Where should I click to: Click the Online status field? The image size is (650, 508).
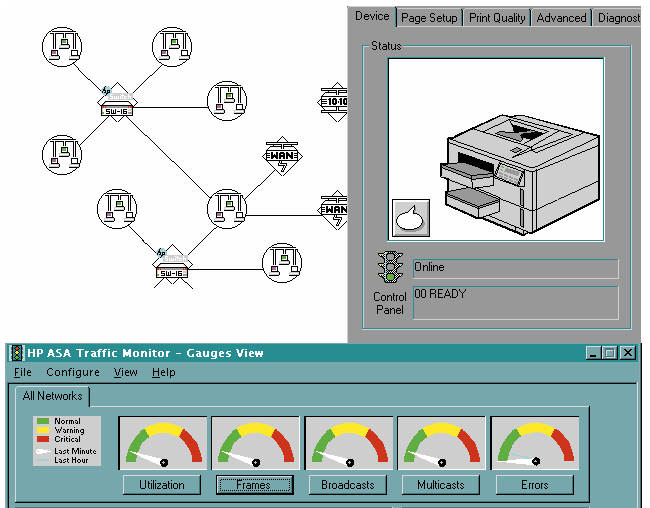click(516, 268)
